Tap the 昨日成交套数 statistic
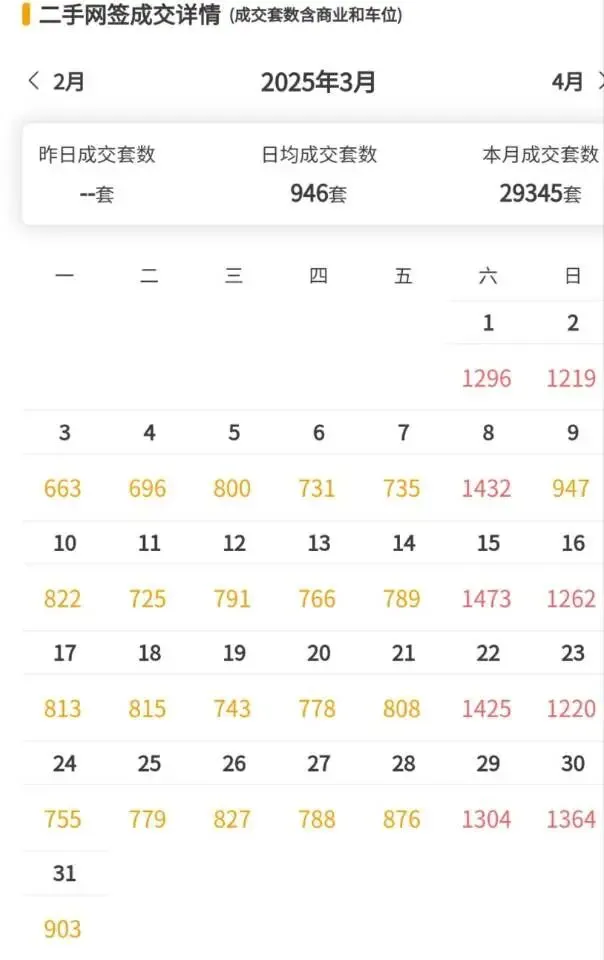 click(x=97, y=174)
